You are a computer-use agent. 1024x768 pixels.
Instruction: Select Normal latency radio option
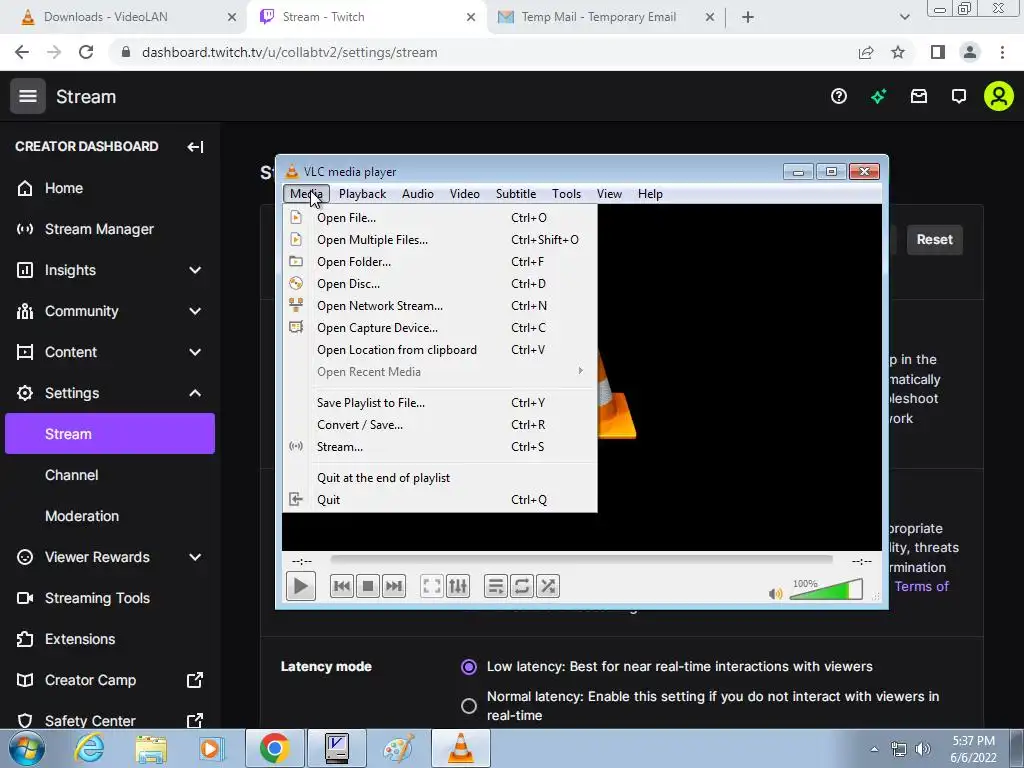pos(468,706)
